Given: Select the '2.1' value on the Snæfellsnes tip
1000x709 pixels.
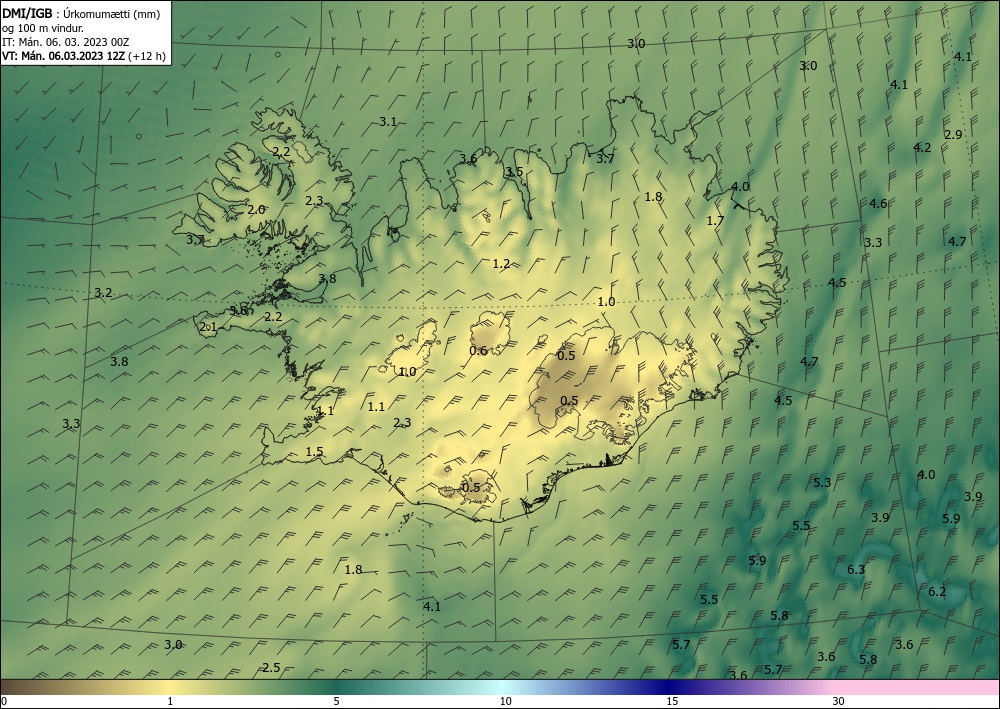Looking at the screenshot, I should pyautogui.click(x=209, y=327).
